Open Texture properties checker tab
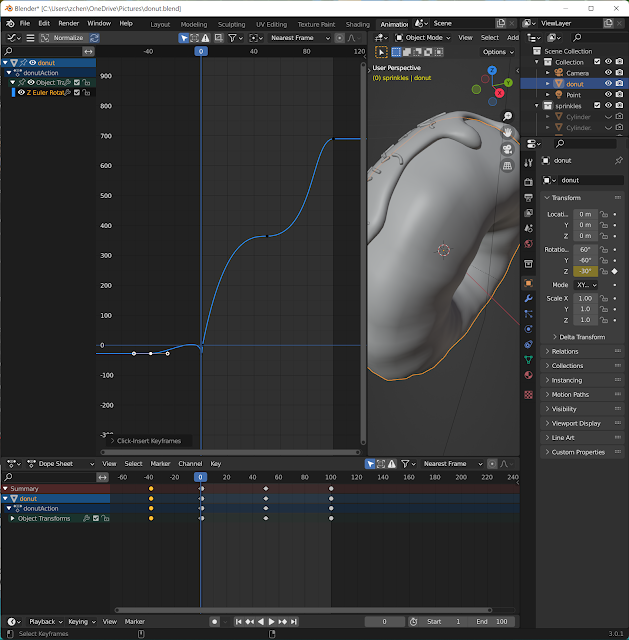The height and width of the screenshot is (640, 629). pos(529,395)
